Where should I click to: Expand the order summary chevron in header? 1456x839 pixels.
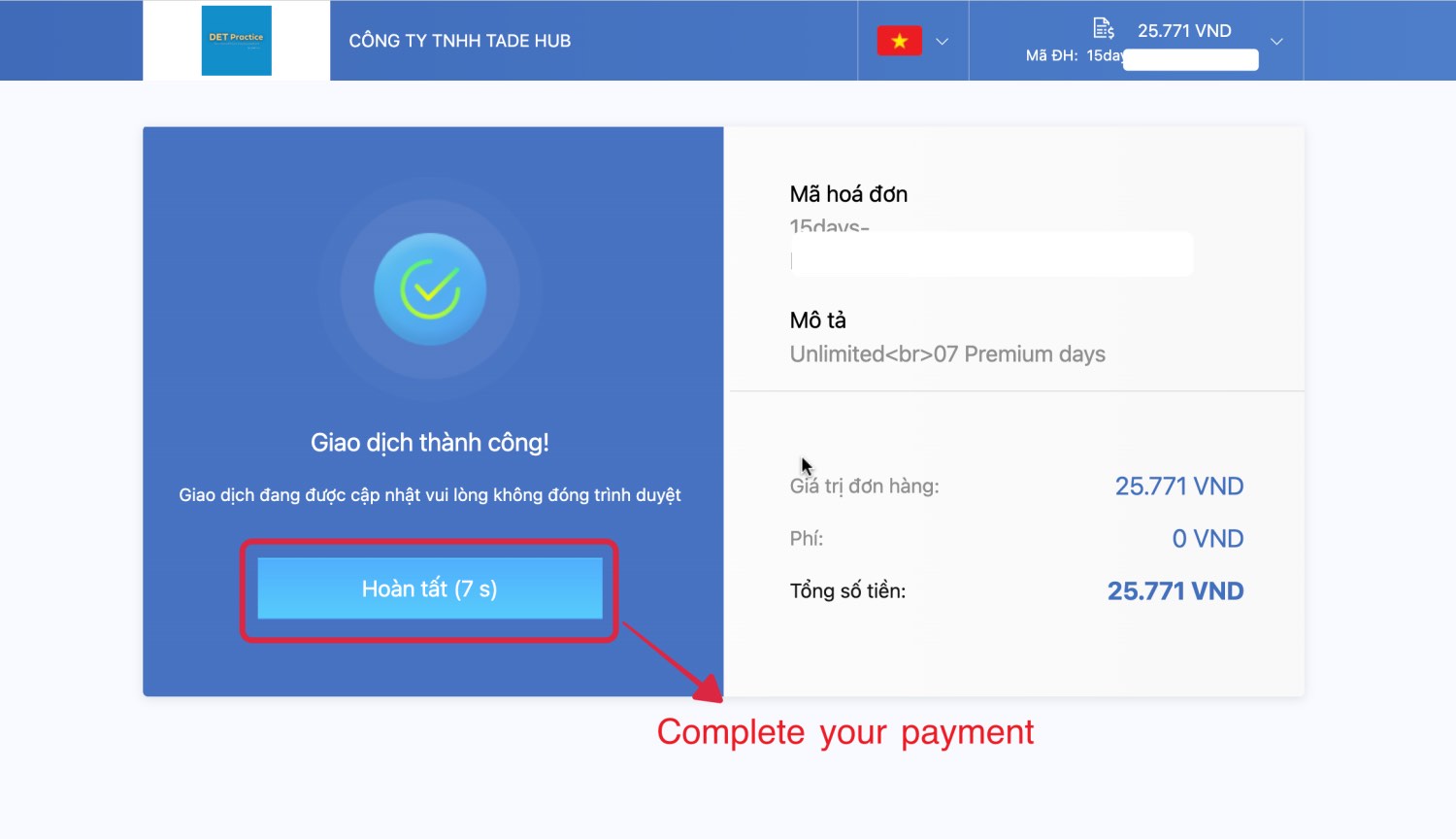(x=1277, y=42)
